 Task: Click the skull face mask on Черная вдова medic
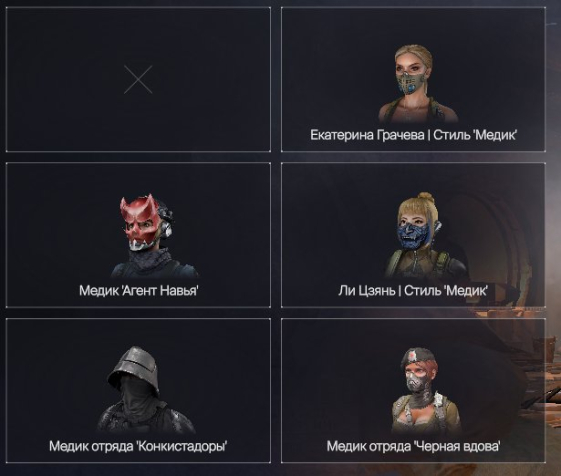[x=416, y=384]
